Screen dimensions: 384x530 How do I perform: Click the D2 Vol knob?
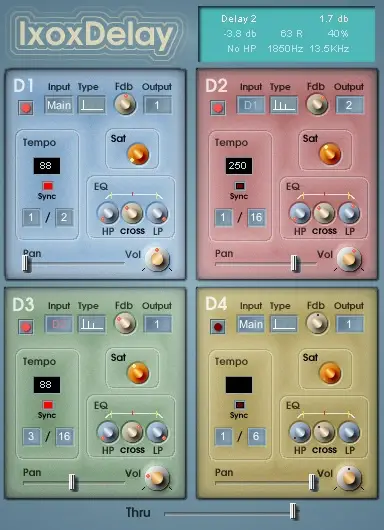point(349,259)
